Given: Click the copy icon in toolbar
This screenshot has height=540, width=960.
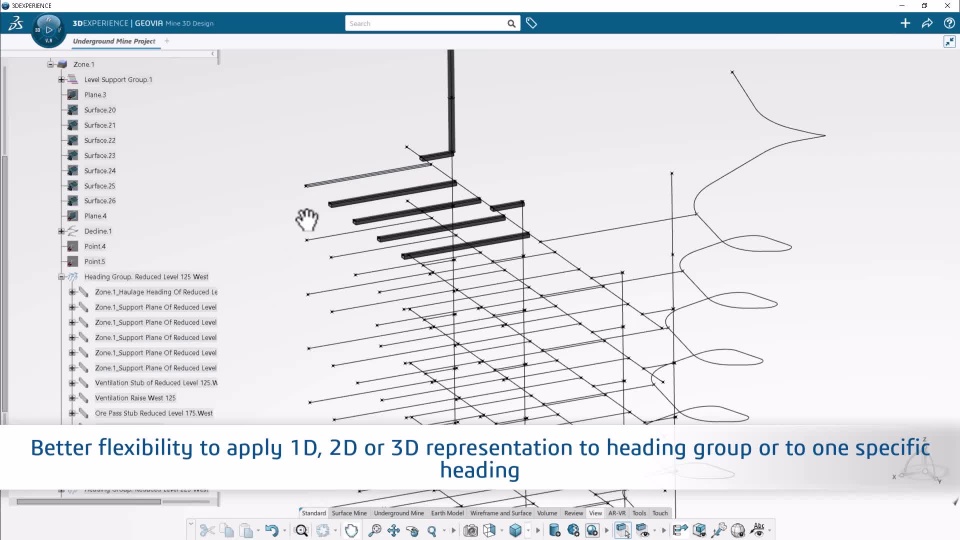Looking at the screenshot, I should tap(227, 530).
